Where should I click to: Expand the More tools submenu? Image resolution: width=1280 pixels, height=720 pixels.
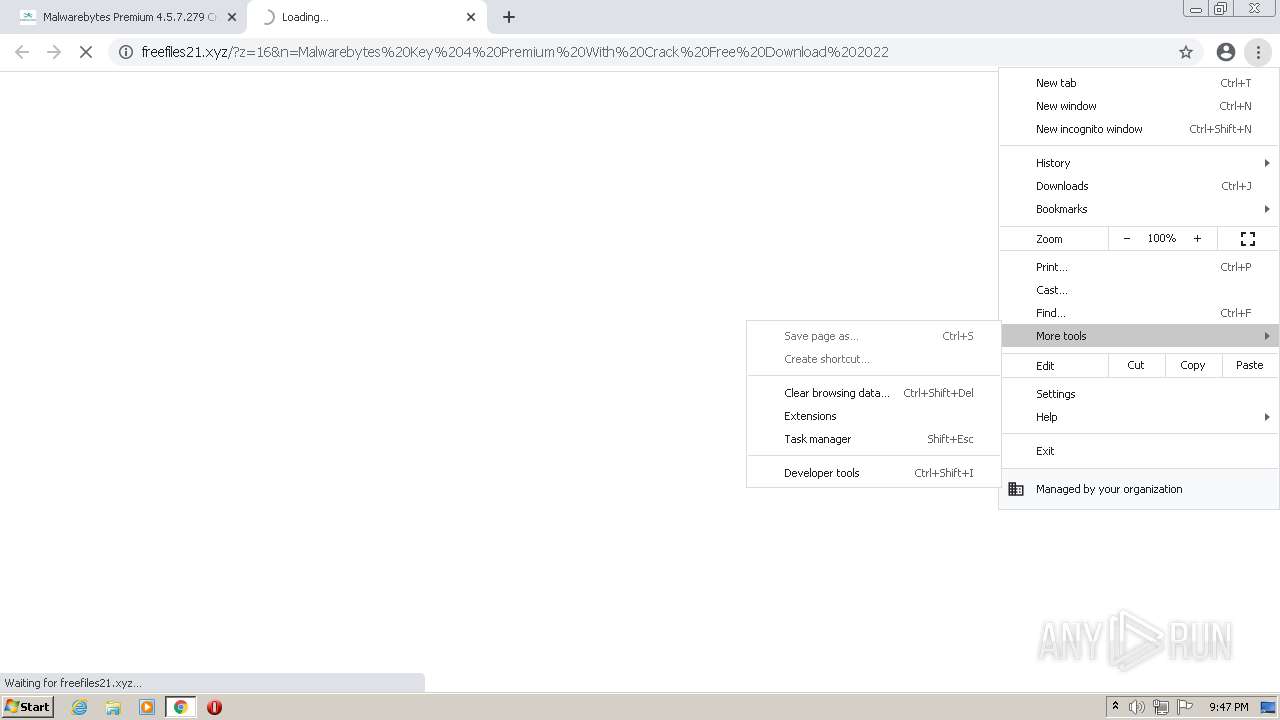[x=1139, y=336]
